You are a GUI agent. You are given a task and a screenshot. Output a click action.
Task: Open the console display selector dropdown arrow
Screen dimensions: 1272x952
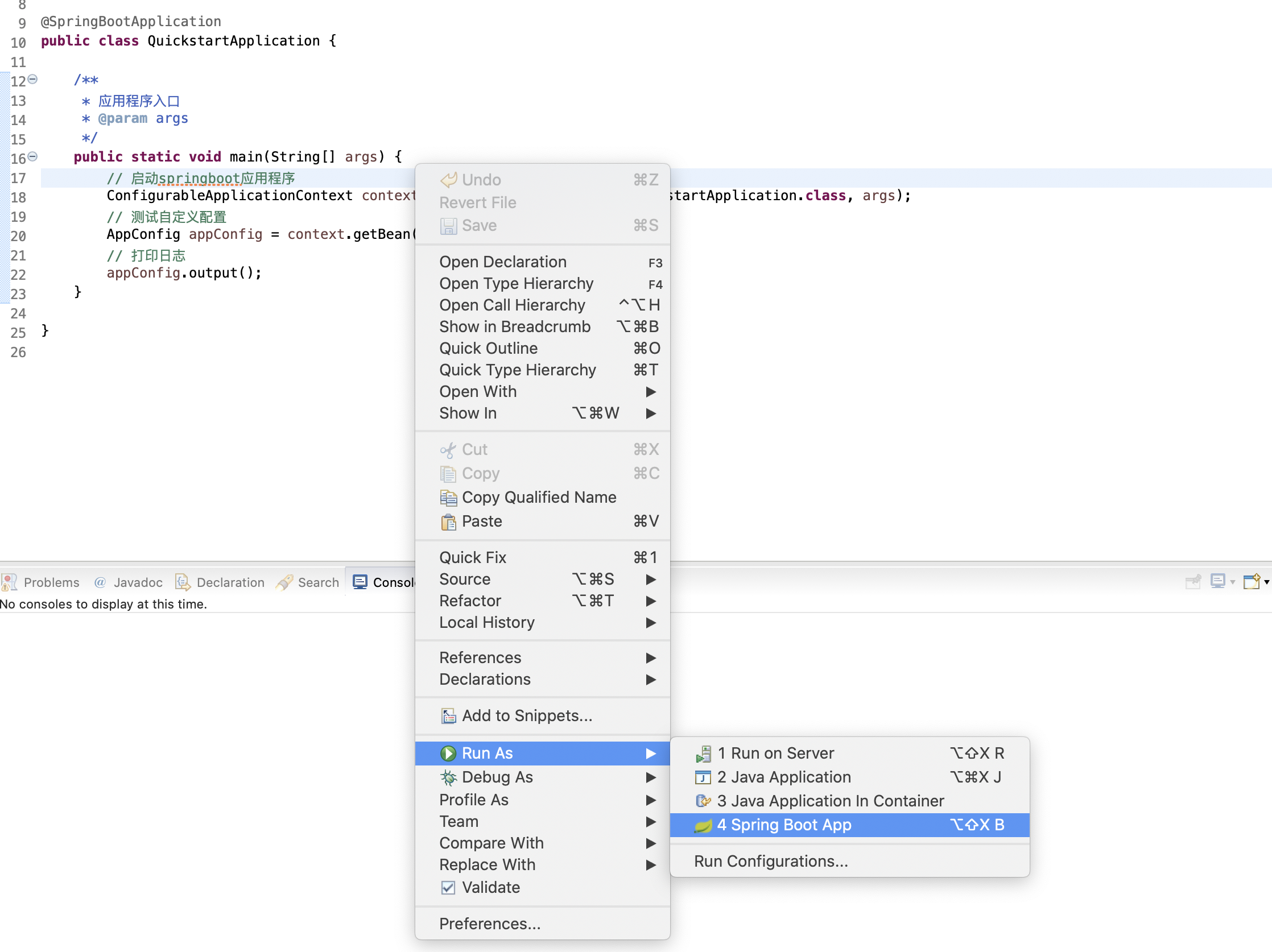pyautogui.click(x=1232, y=582)
